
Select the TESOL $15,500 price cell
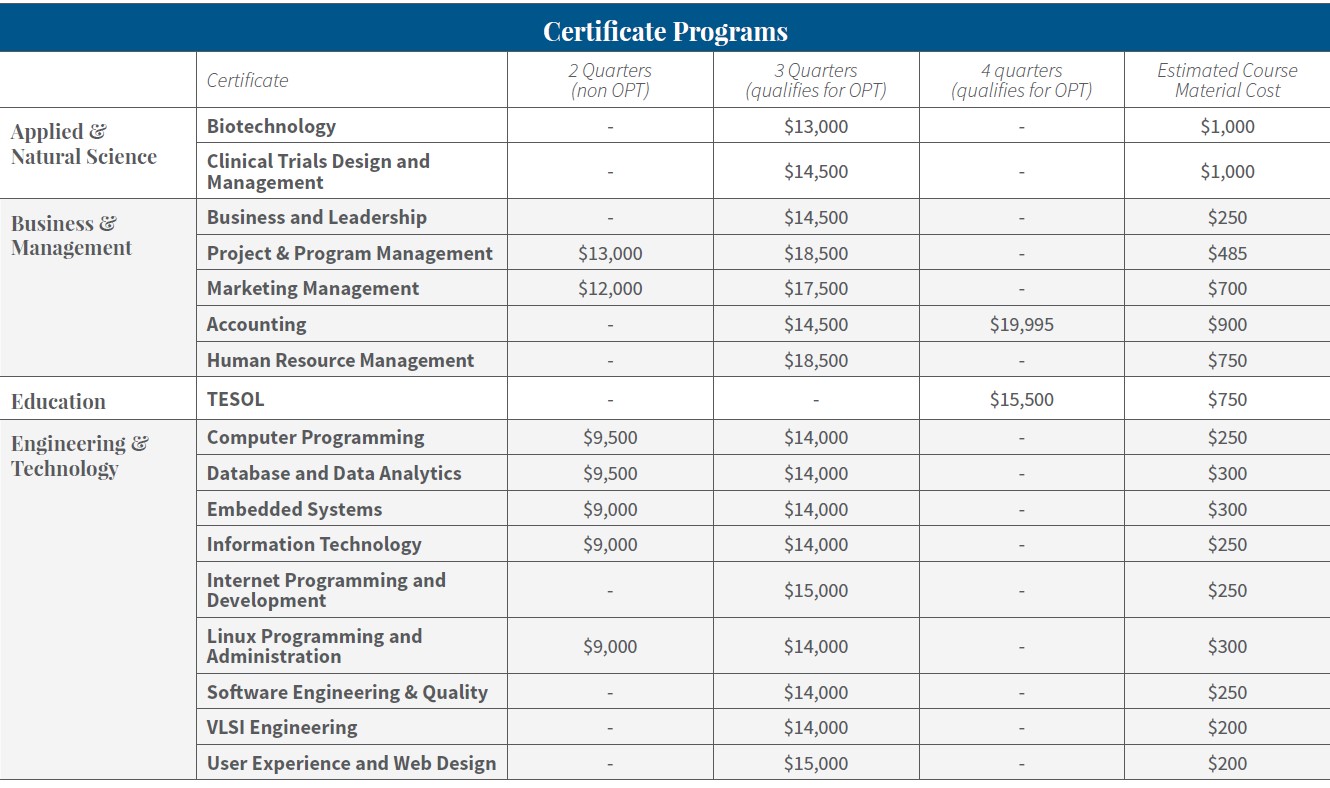pos(1022,399)
